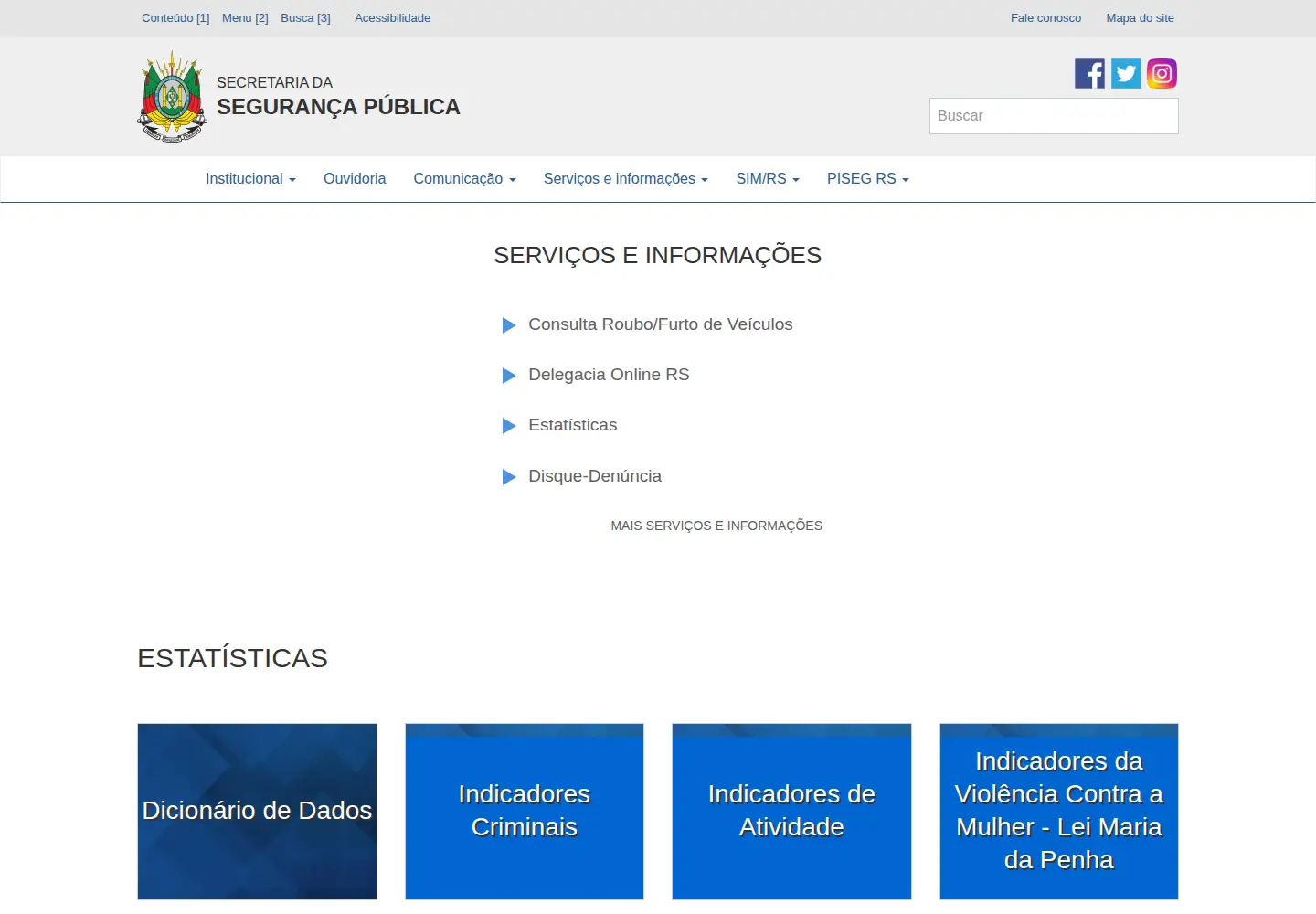Click the blue arrow beside Delegacia Online RS

pos(509,376)
